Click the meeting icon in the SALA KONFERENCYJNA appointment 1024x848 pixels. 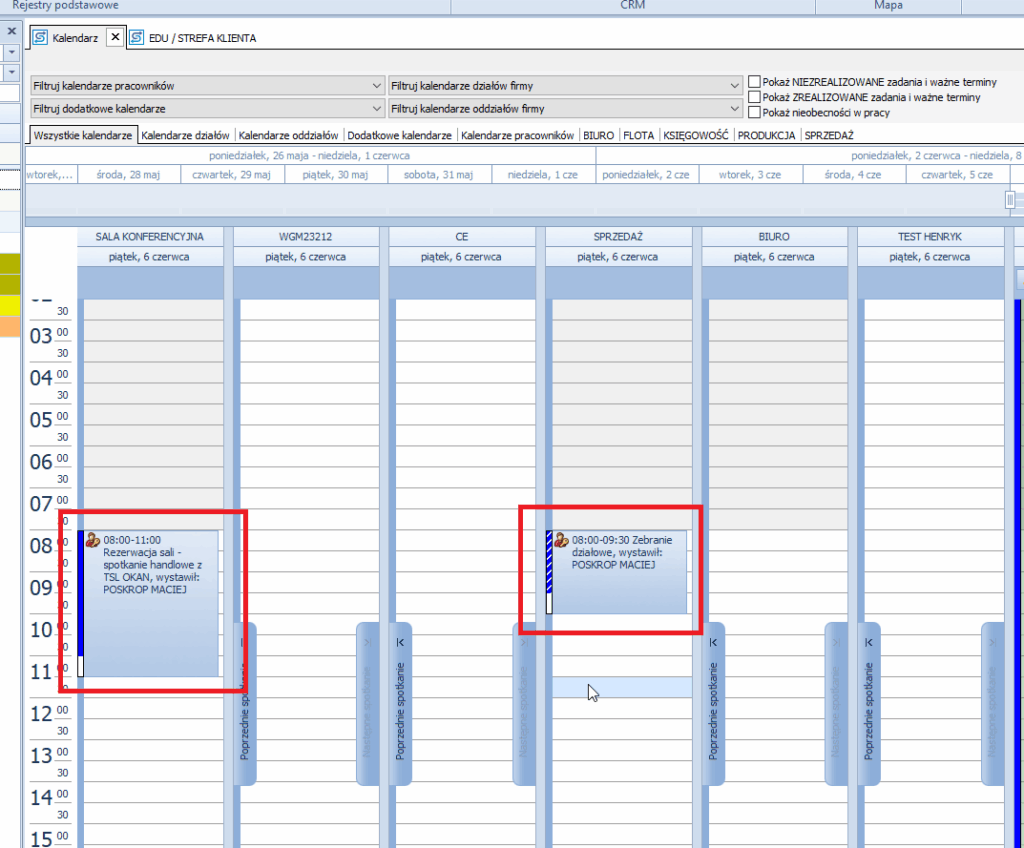[93, 541]
